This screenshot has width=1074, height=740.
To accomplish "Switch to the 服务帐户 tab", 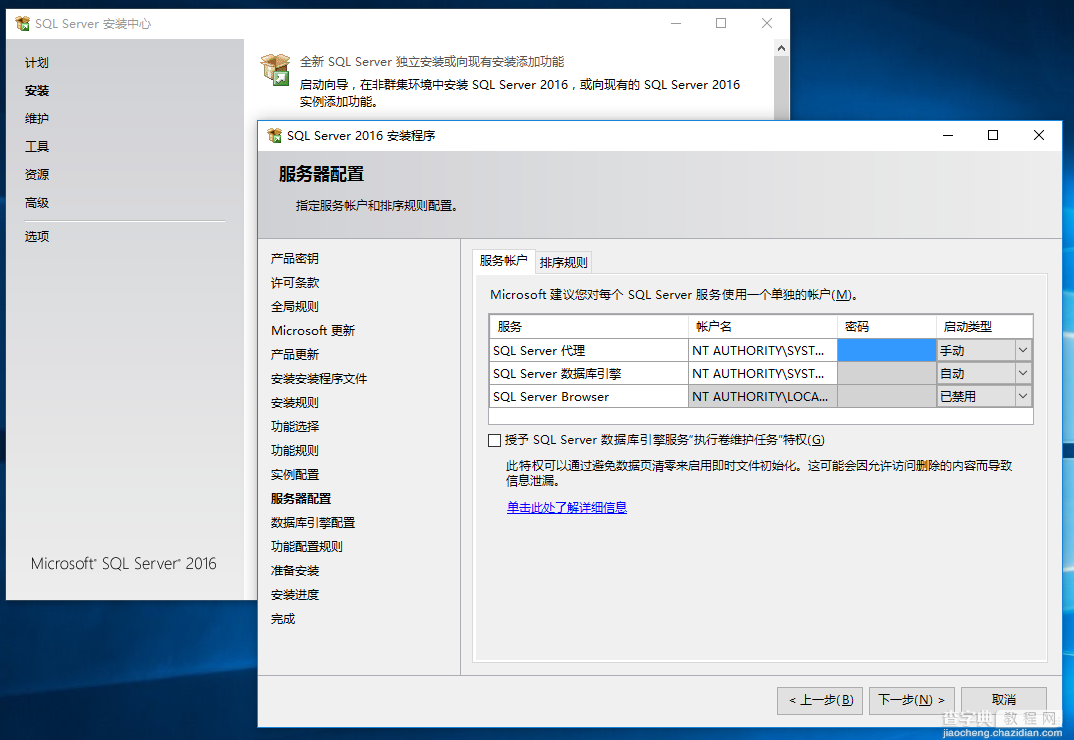I will coord(503,261).
